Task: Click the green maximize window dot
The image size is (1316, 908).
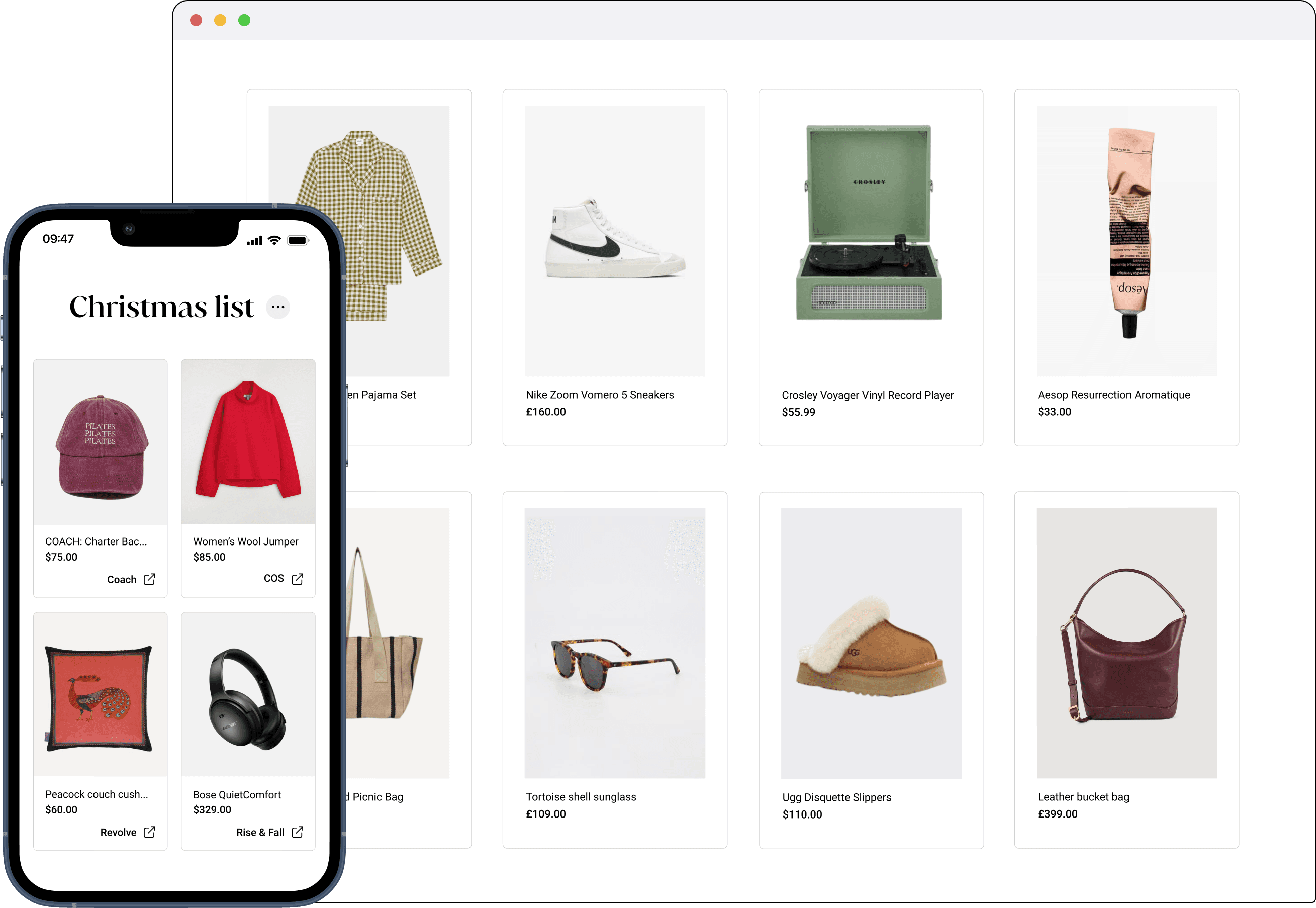Action: click(244, 21)
